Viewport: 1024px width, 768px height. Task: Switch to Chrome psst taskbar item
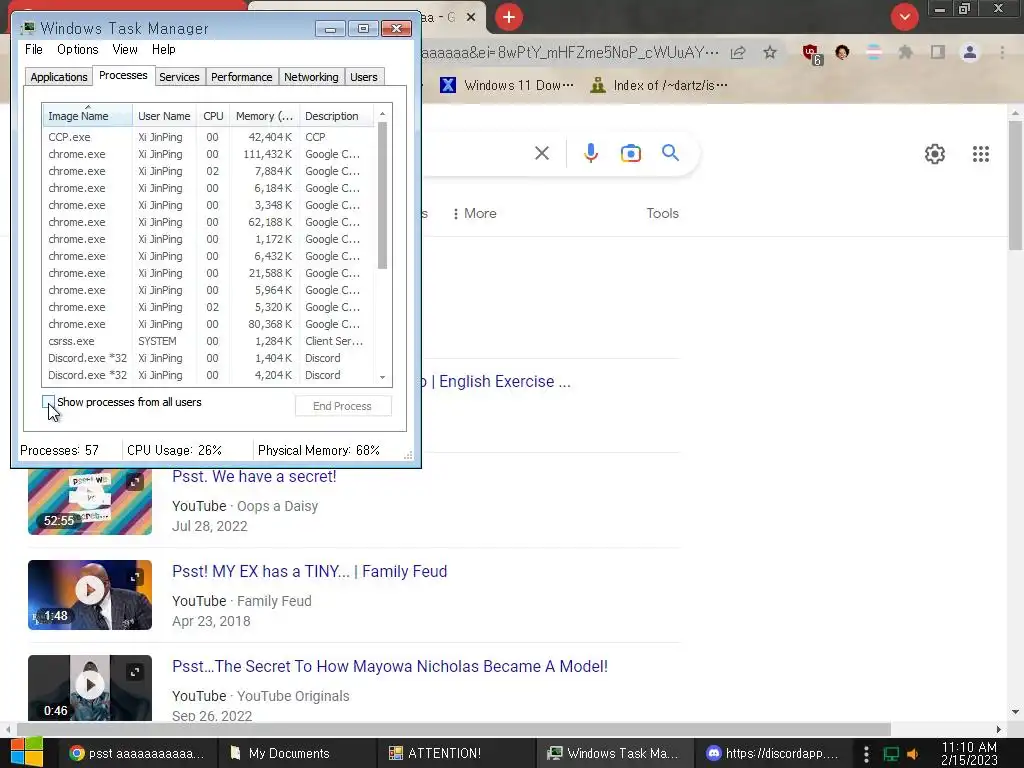(x=136, y=753)
